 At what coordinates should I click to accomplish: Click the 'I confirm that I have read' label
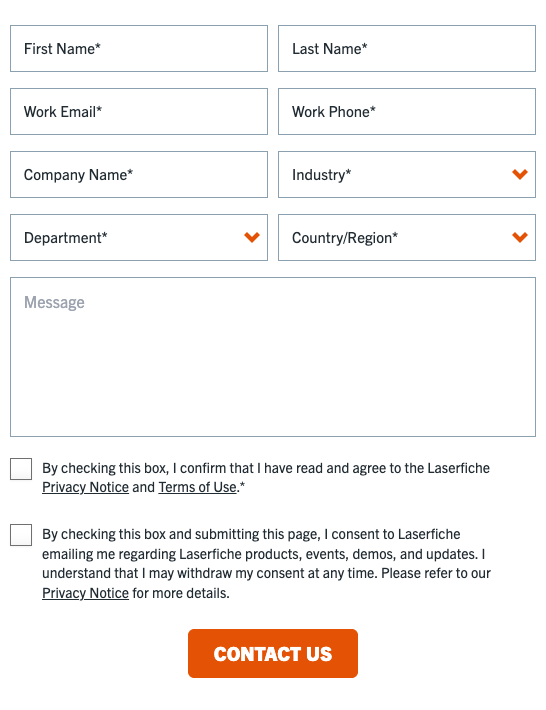coord(266,477)
